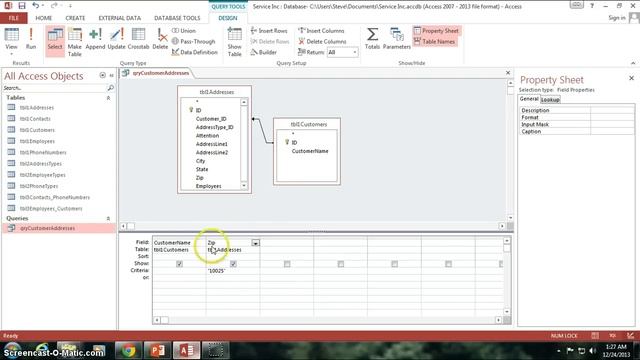Open PowerPoint from the taskbar
Viewport: 640px width, 360px height.
[x=157, y=350]
